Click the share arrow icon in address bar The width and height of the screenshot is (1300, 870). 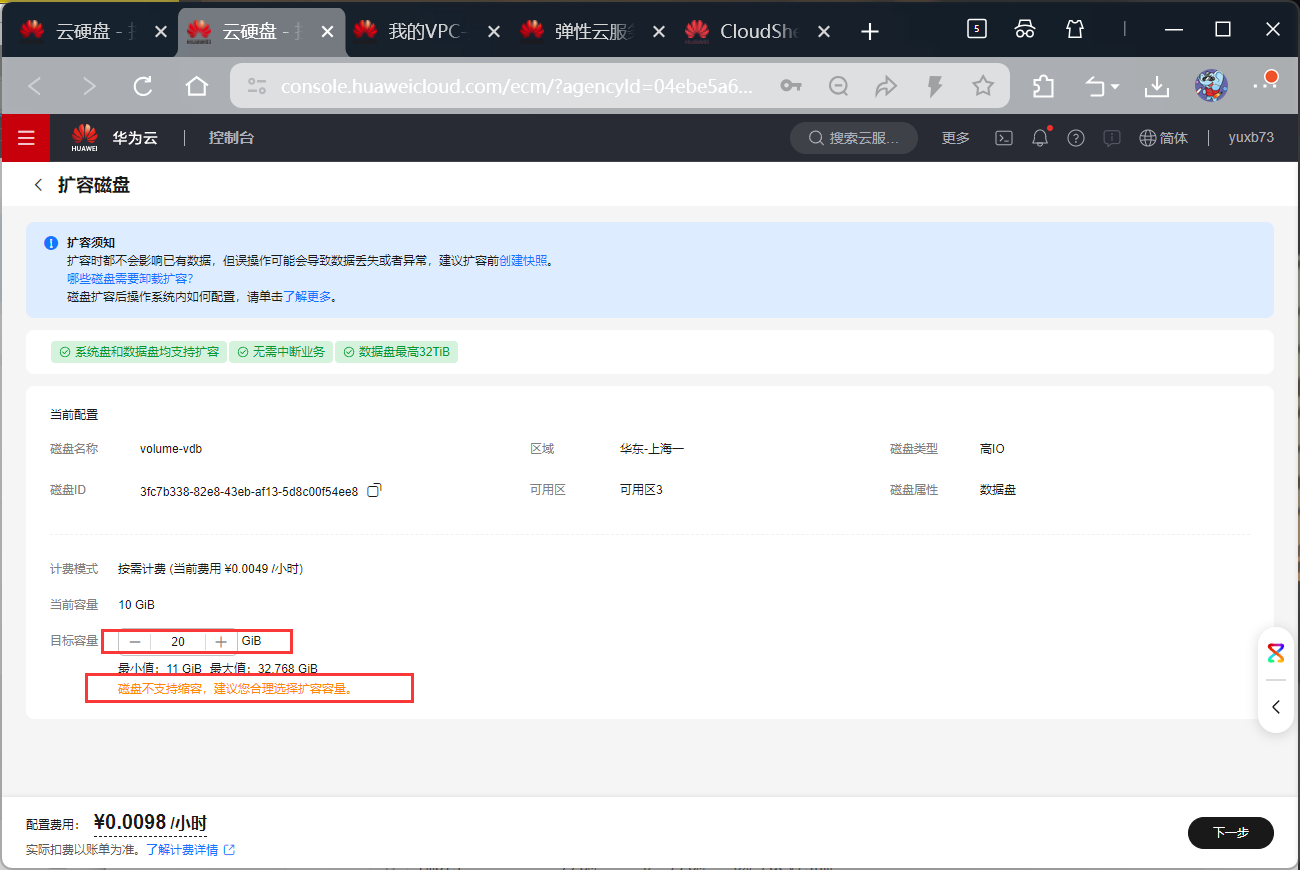pyautogui.click(x=887, y=87)
